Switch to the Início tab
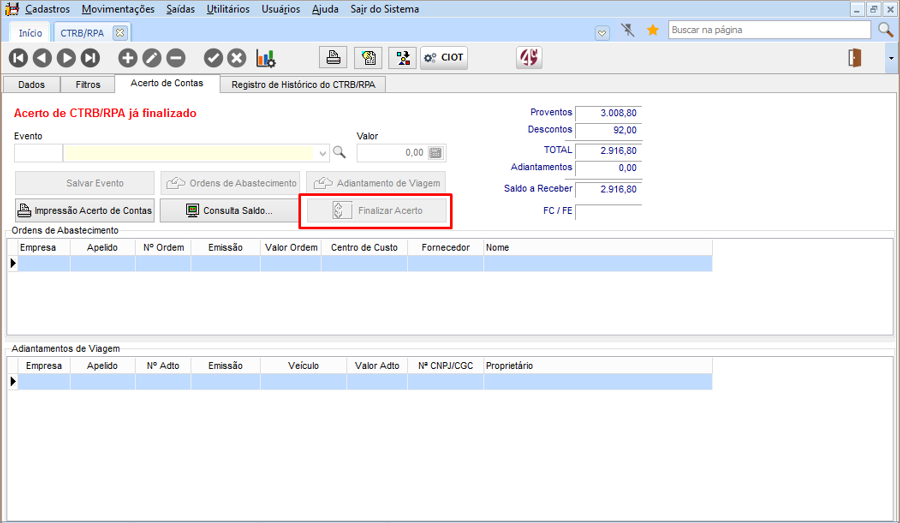Image resolution: width=900 pixels, height=523 pixels. click(x=30, y=33)
